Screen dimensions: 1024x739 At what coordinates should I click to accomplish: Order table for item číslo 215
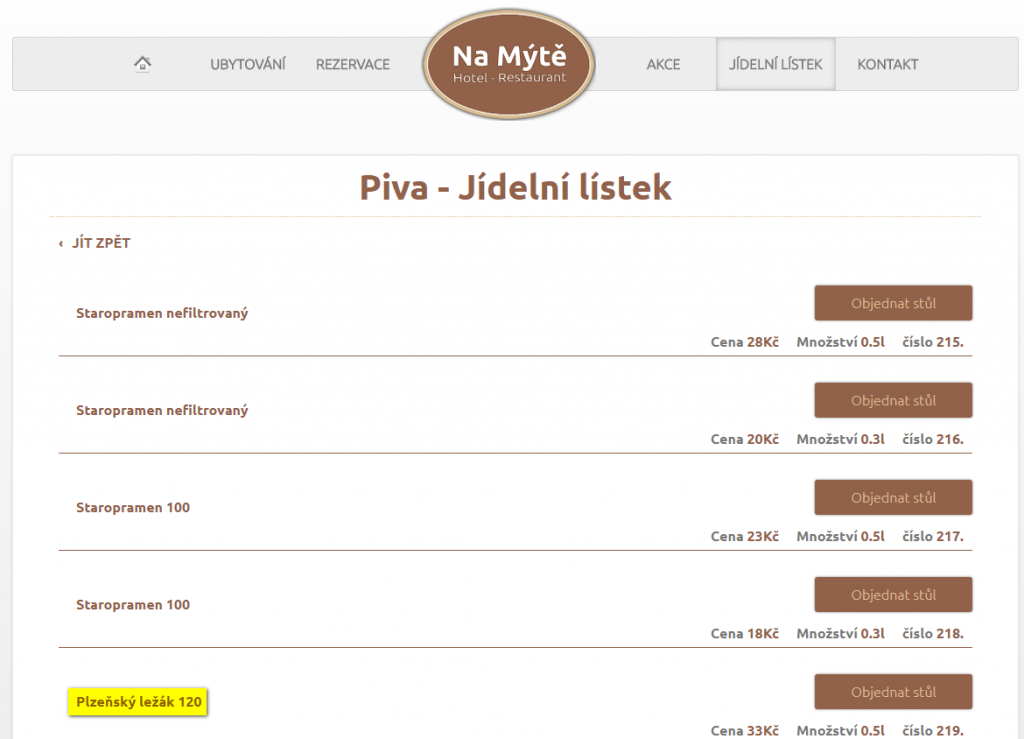[893, 303]
